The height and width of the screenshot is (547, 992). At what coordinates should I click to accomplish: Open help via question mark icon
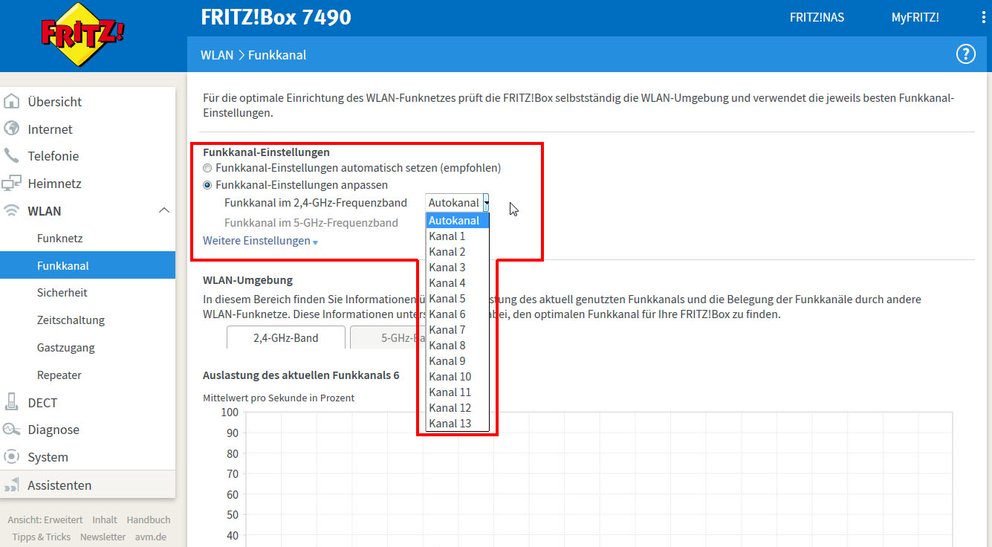(x=965, y=54)
